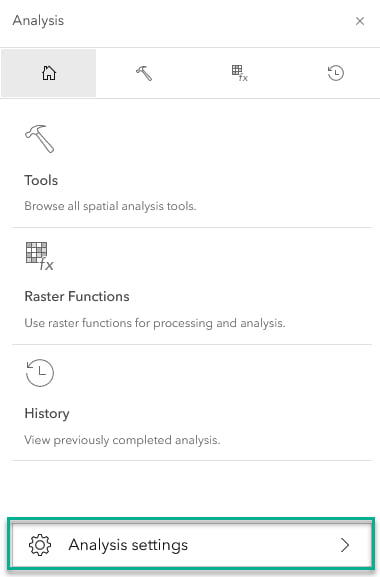Expand the Analysis settings chevron arrow
Image resolution: width=380 pixels, height=577 pixels.
pyautogui.click(x=345, y=545)
